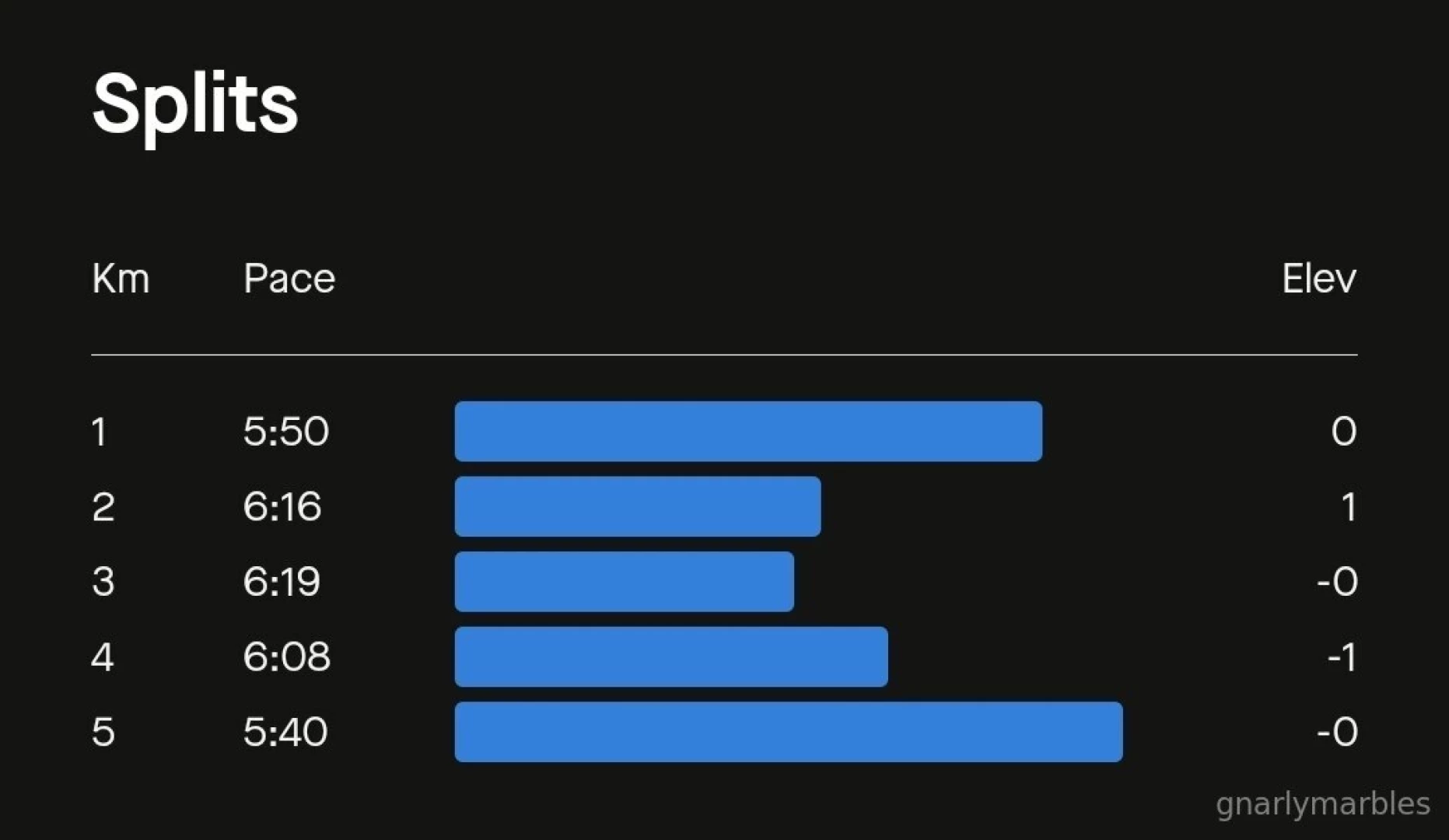Click the Elev column header
This screenshot has height=840, width=1449.
[1318, 278]
